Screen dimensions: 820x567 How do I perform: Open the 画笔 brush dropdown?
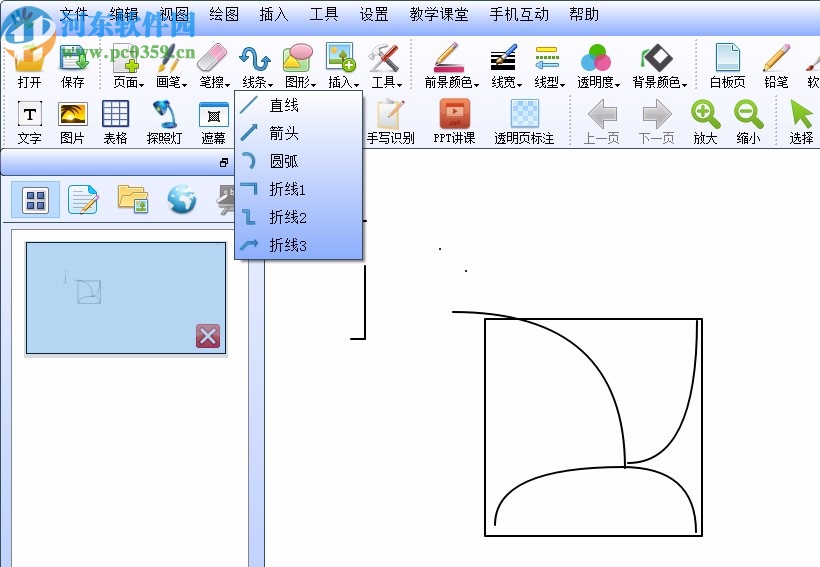171,66
